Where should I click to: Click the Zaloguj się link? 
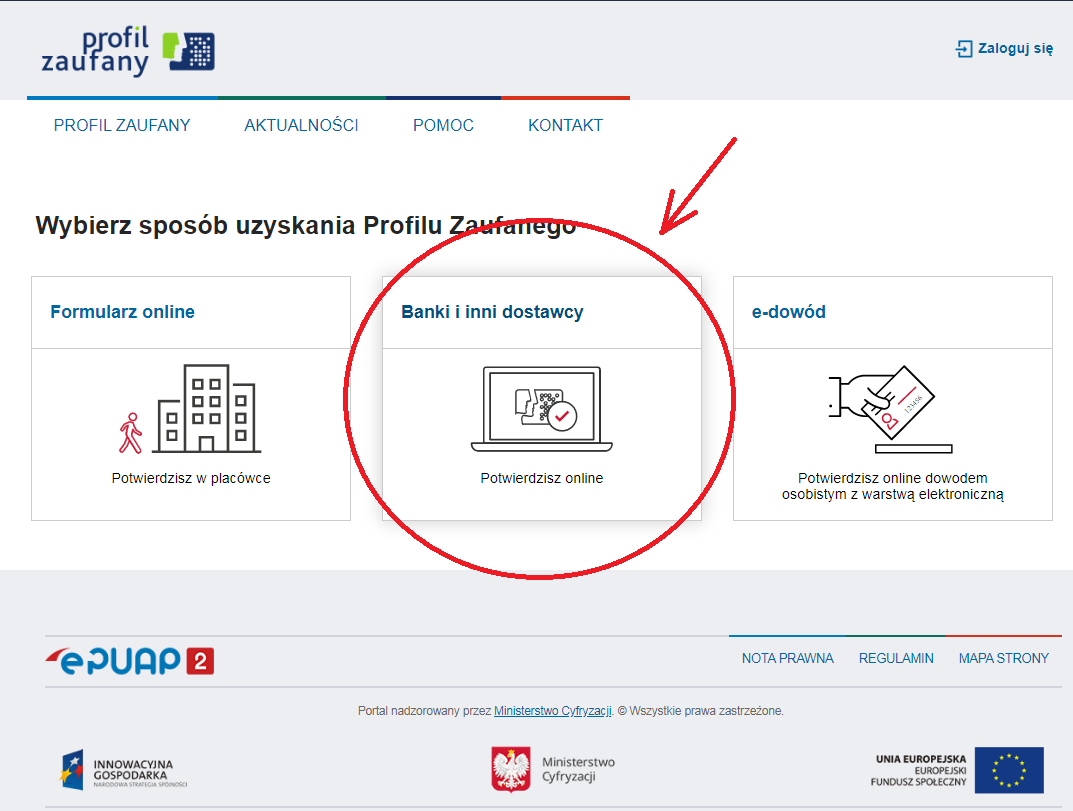click(x=1015, y=48)
